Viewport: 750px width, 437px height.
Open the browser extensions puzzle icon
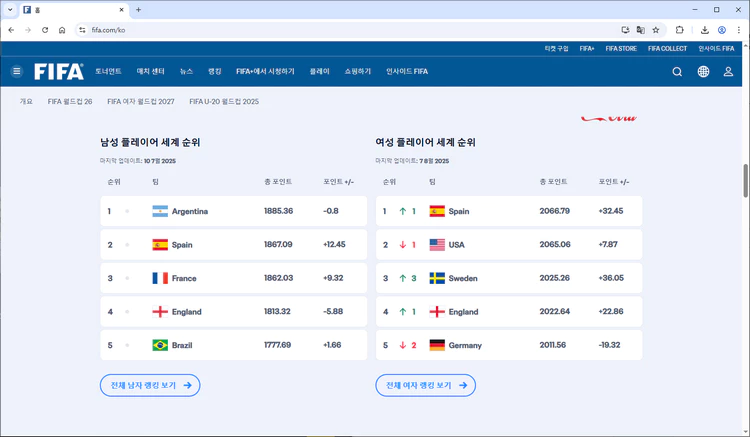(679, 30)
